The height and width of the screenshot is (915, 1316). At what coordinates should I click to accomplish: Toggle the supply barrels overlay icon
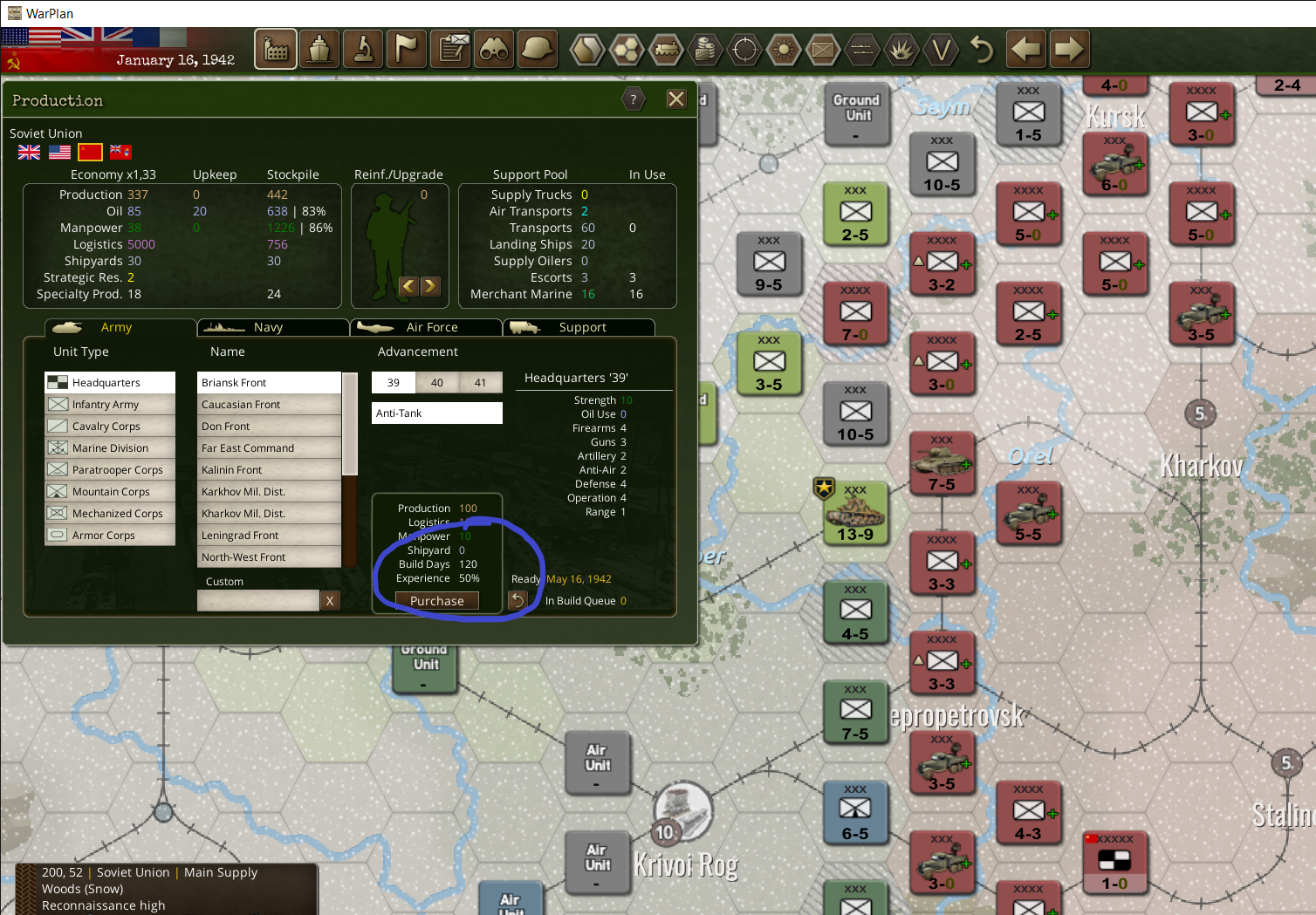pyautogui.click(x=705, y=50)
